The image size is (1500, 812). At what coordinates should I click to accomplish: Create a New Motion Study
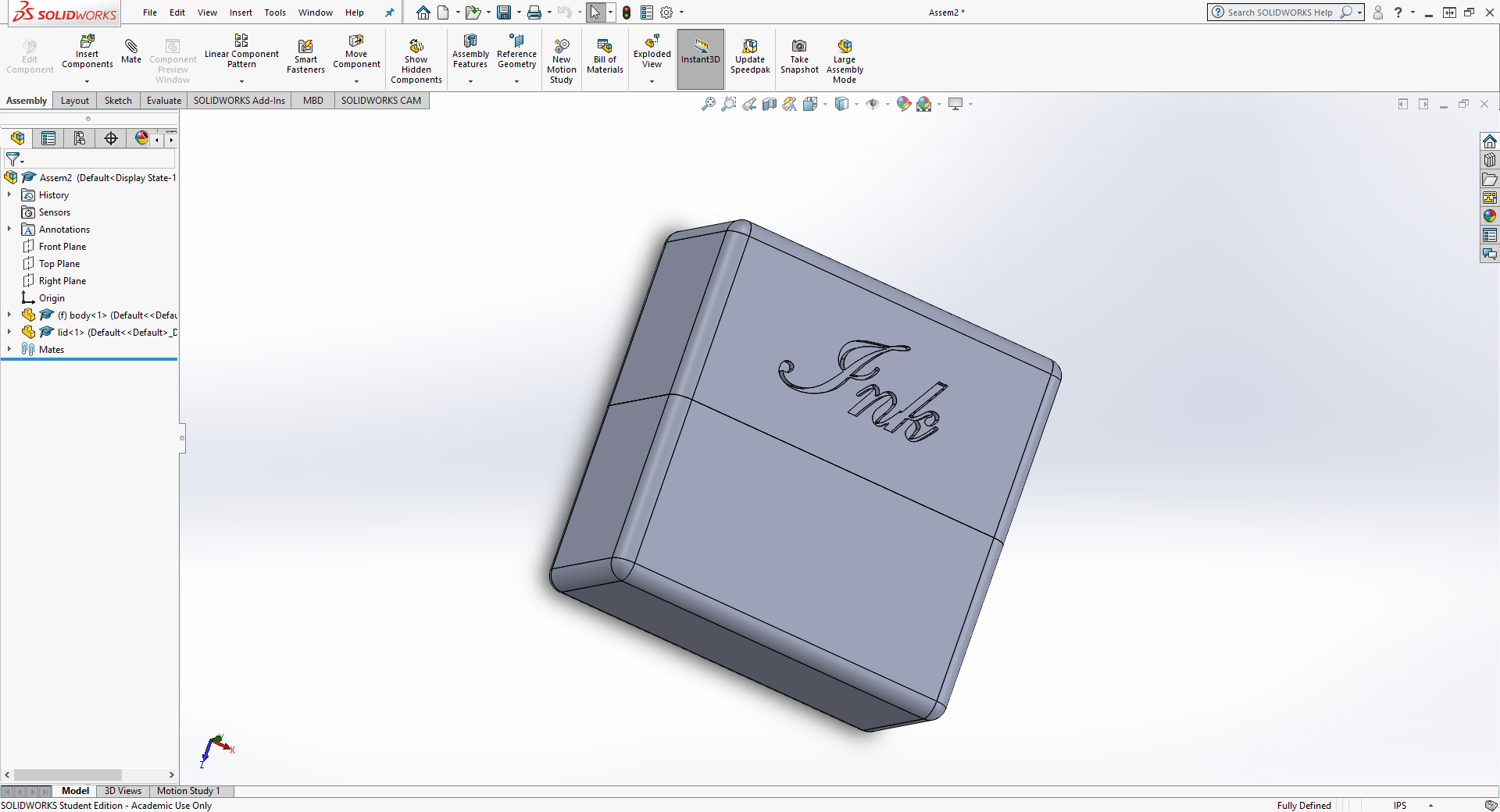[x=562, y=61]
